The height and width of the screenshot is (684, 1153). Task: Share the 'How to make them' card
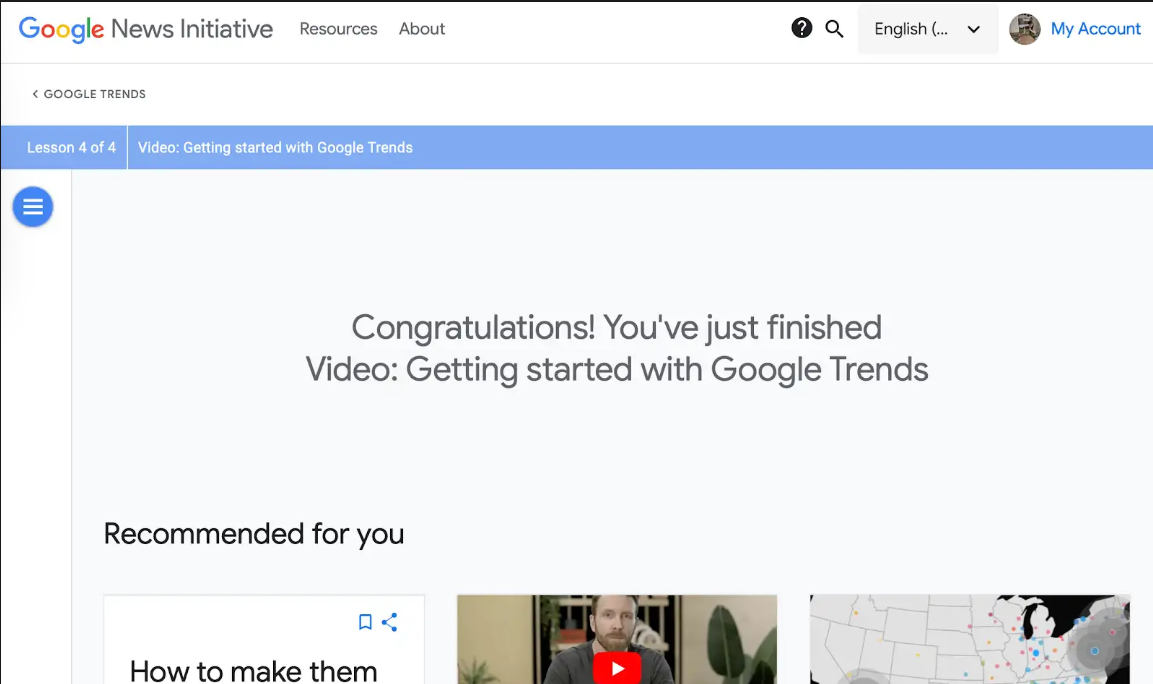tap(390, 622)
